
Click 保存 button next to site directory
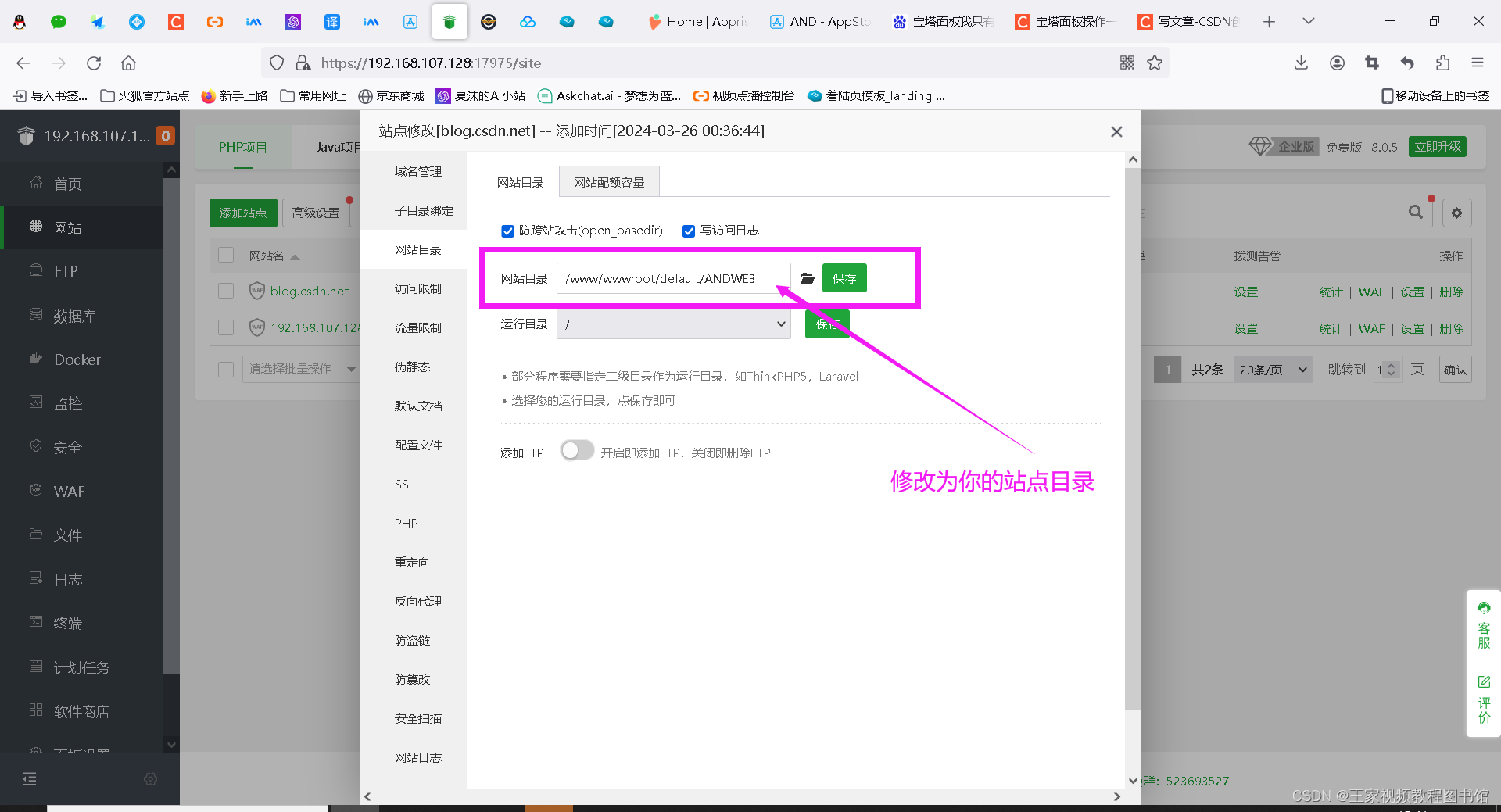point(844,278)
